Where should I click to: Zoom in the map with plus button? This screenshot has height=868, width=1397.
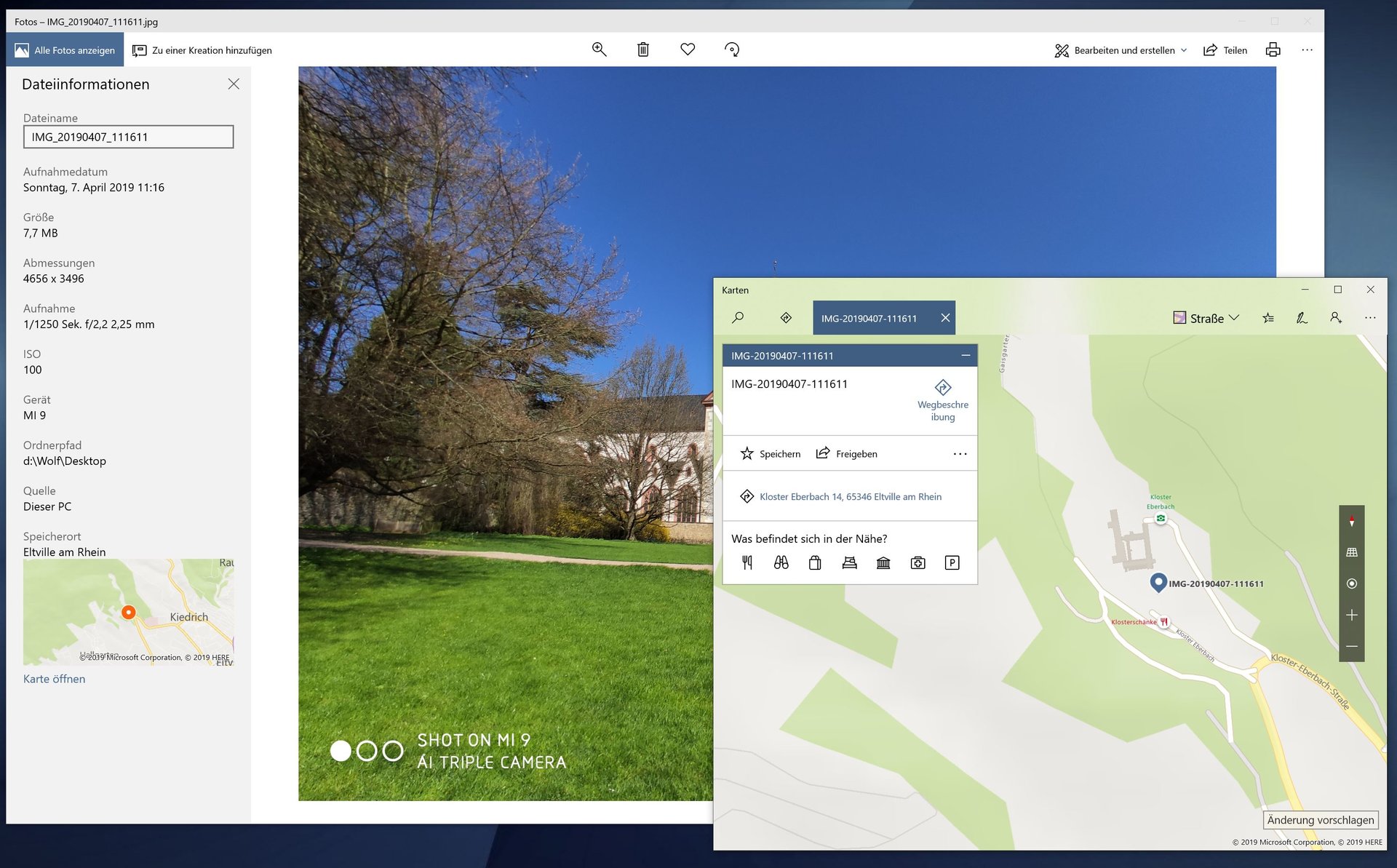[x=1351, y=615]
